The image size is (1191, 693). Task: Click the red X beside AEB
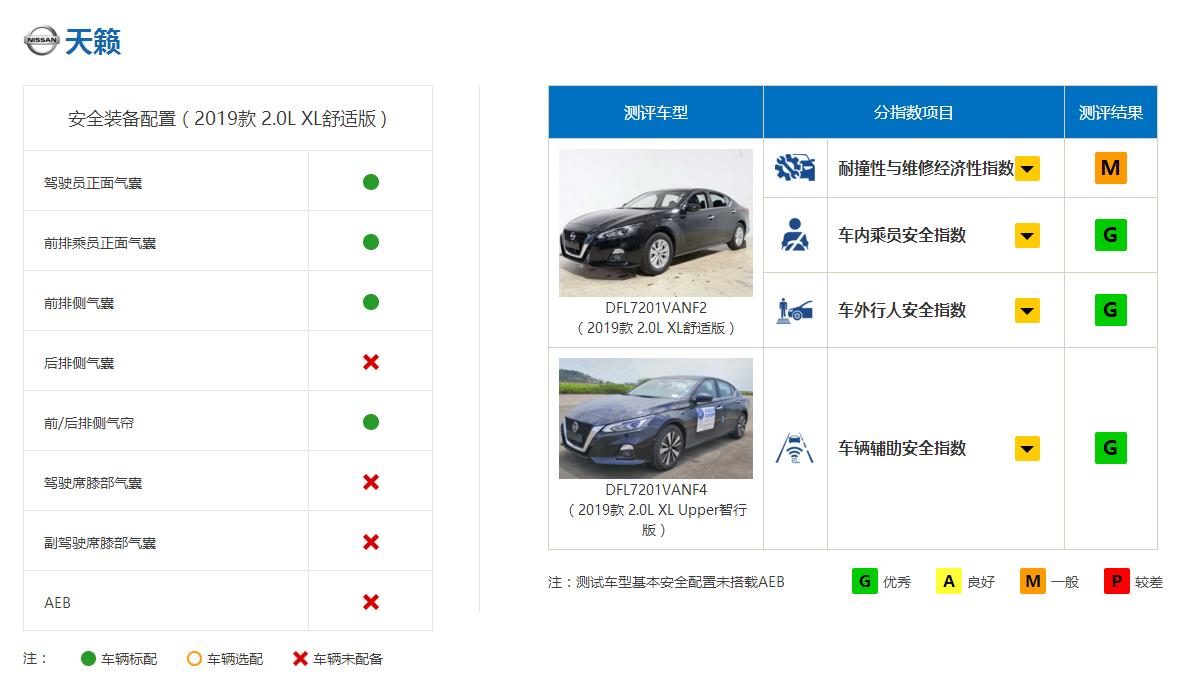(x=371, y=603)
